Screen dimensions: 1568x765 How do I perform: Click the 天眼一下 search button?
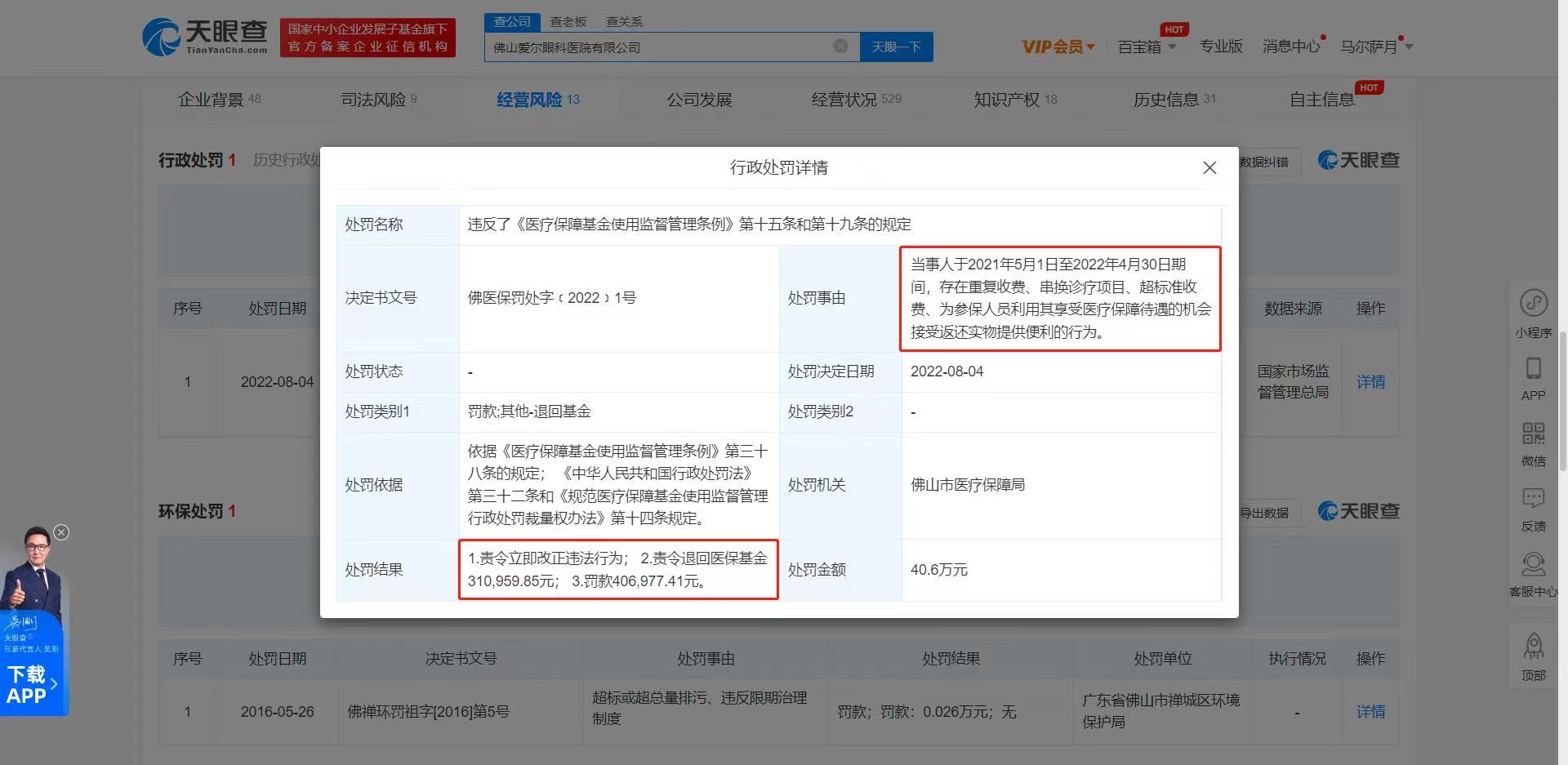pos(896,47)
